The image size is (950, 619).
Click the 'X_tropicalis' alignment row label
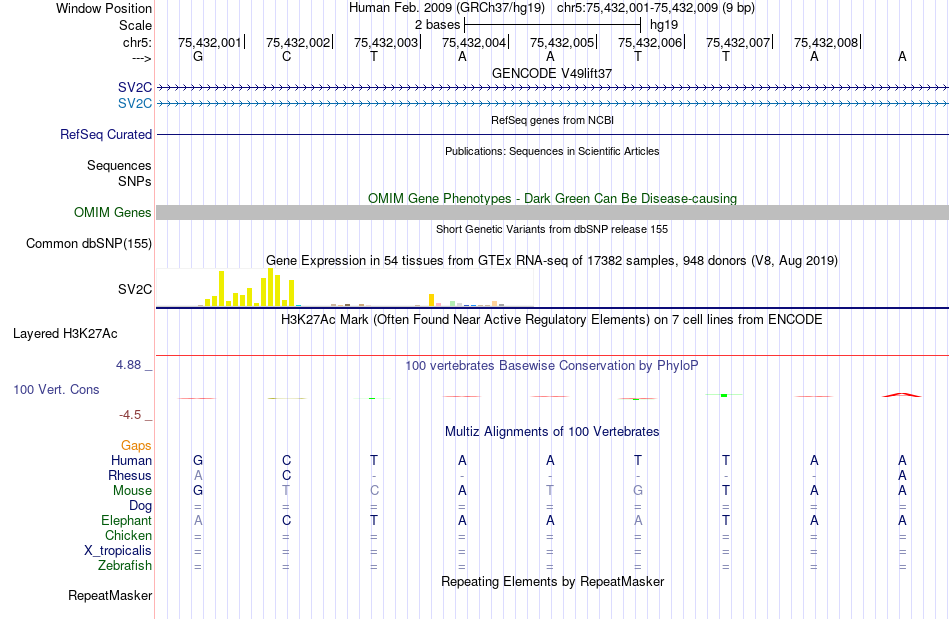coord(118,551)
